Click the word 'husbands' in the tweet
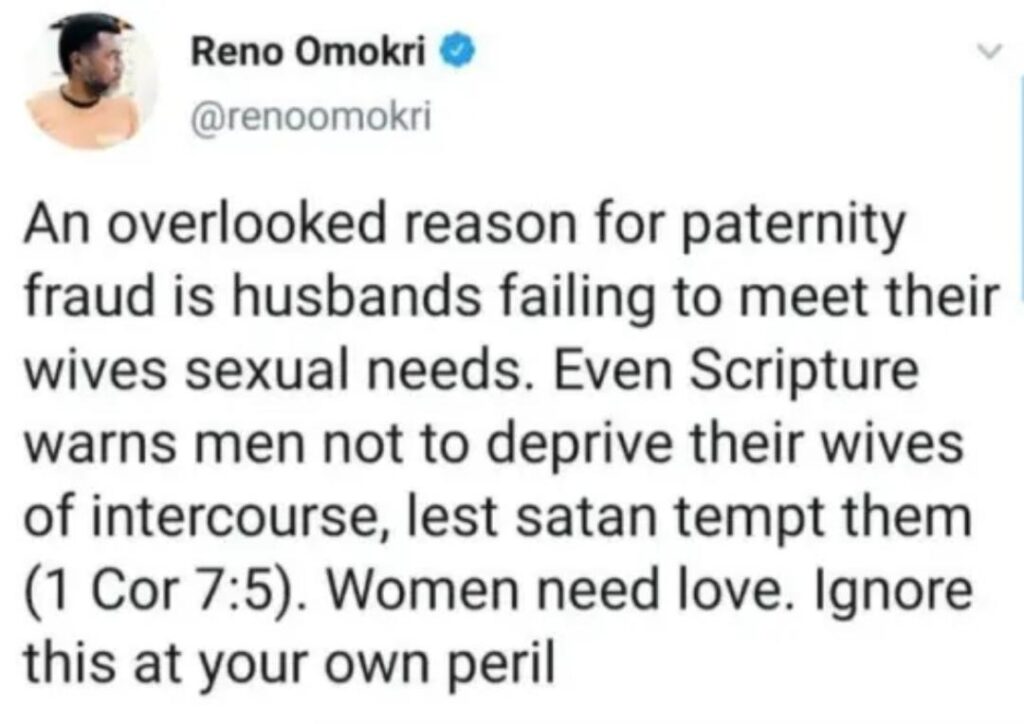Image resolution: width=1024 pixels, height=724 pixels. (356, 296)
